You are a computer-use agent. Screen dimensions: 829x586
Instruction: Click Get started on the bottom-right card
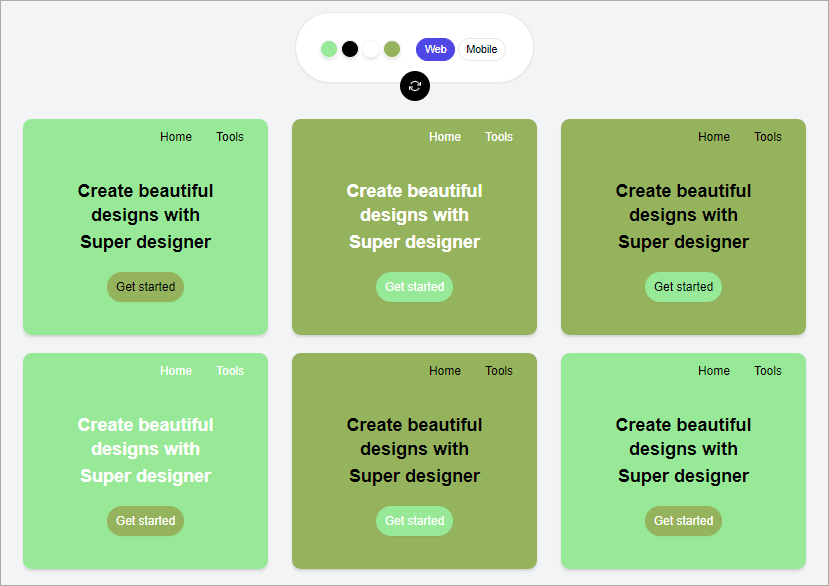tap(683, 521)
